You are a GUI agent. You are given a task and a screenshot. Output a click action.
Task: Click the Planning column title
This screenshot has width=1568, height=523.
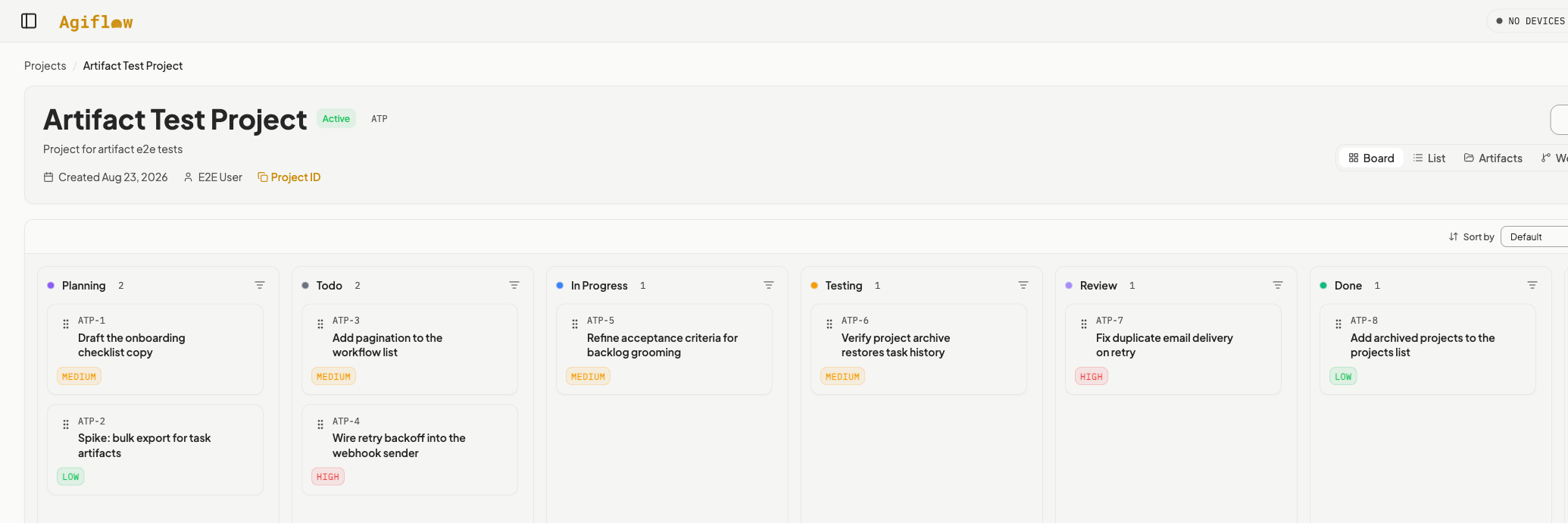tap(83, 286)
